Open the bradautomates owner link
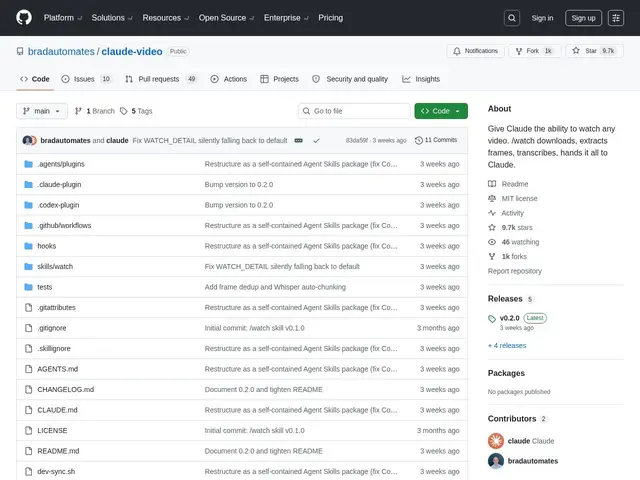This screenshot has width=640, height=480. click(61, 51)
